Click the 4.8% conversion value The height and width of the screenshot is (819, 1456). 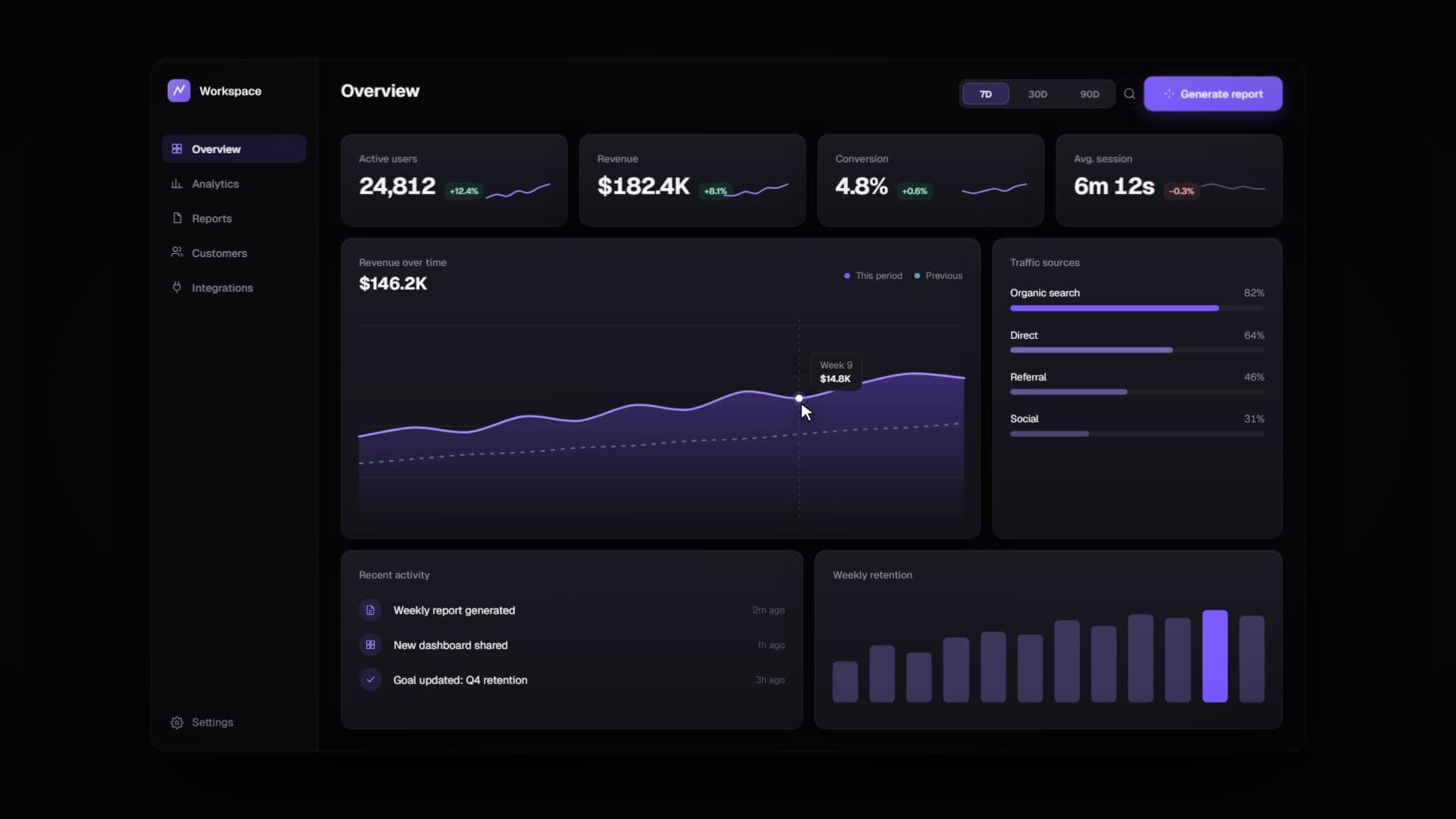click(861, 186)
